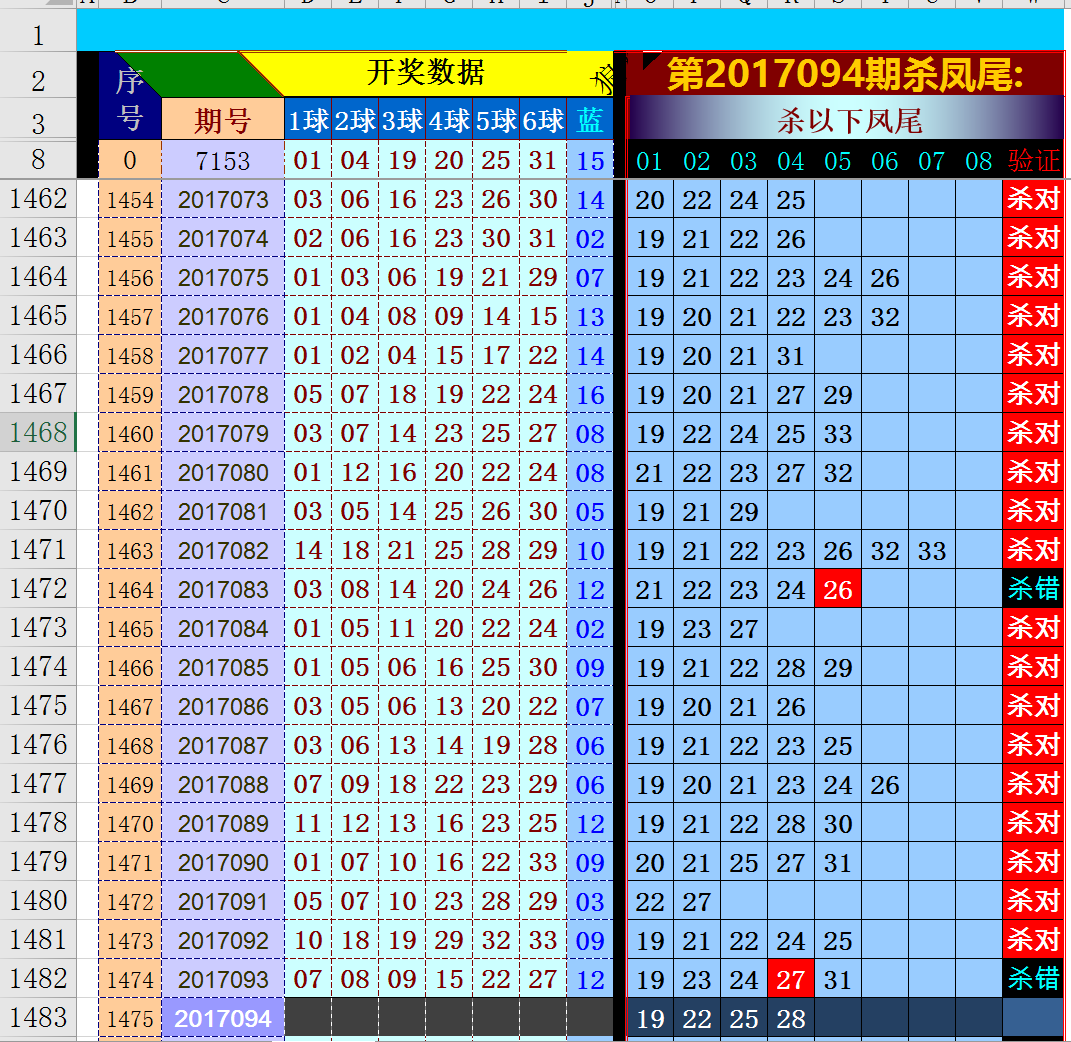Select issue cell 2017093
Viewport: 1071px width, 1042px height.
coord(223,979)
